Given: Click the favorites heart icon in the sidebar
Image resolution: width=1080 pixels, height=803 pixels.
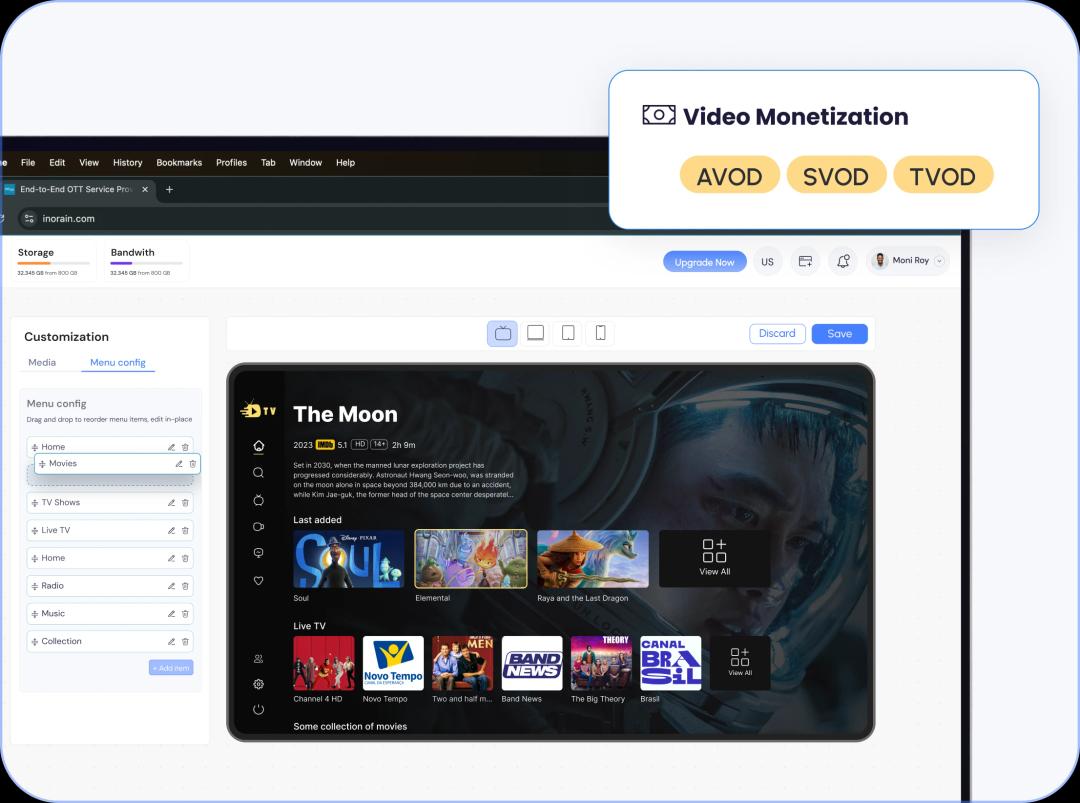Looking at the screenshot, I should pos(259,579).
